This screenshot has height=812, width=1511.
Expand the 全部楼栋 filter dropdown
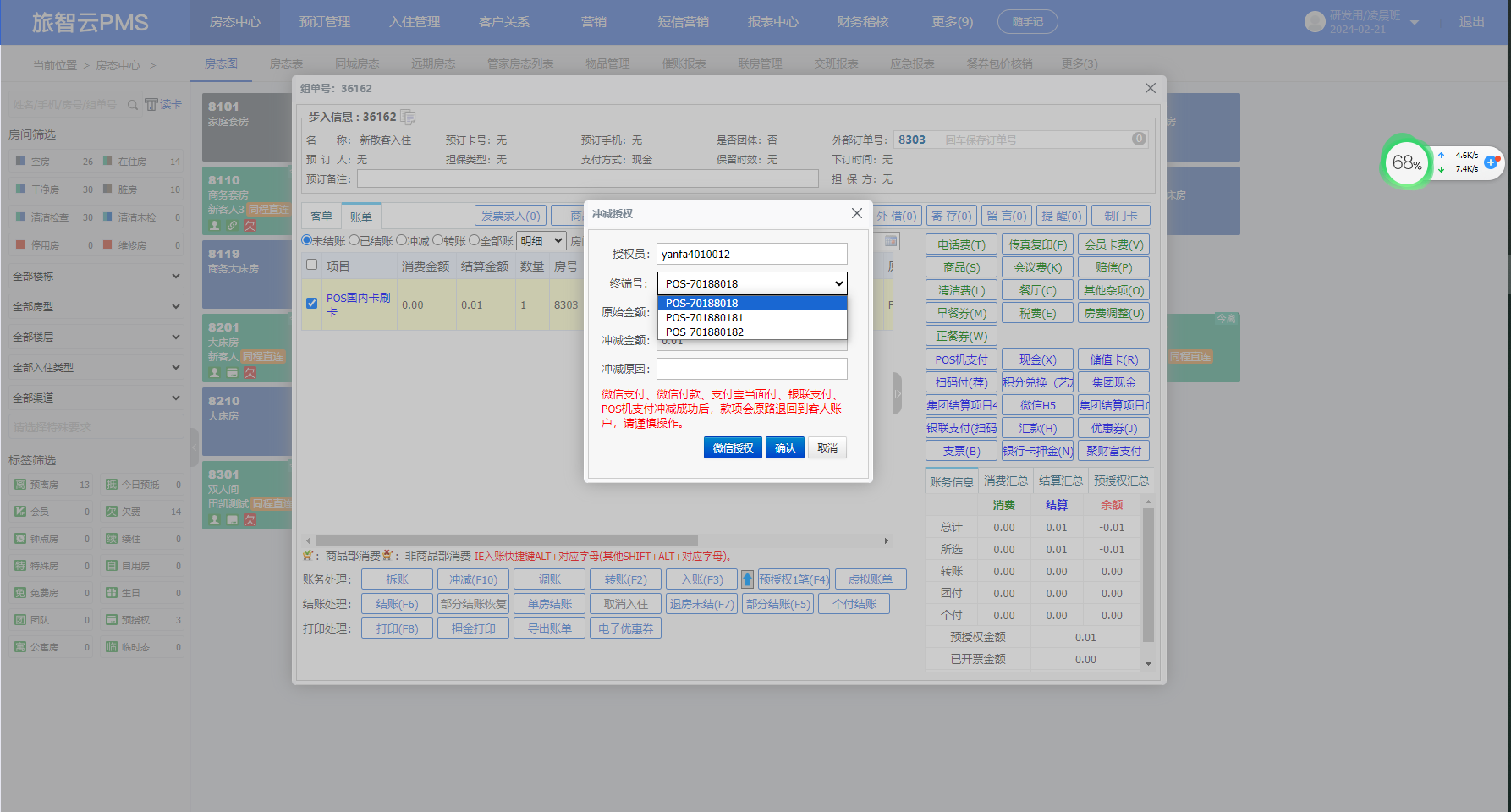(x=96, y=276)
